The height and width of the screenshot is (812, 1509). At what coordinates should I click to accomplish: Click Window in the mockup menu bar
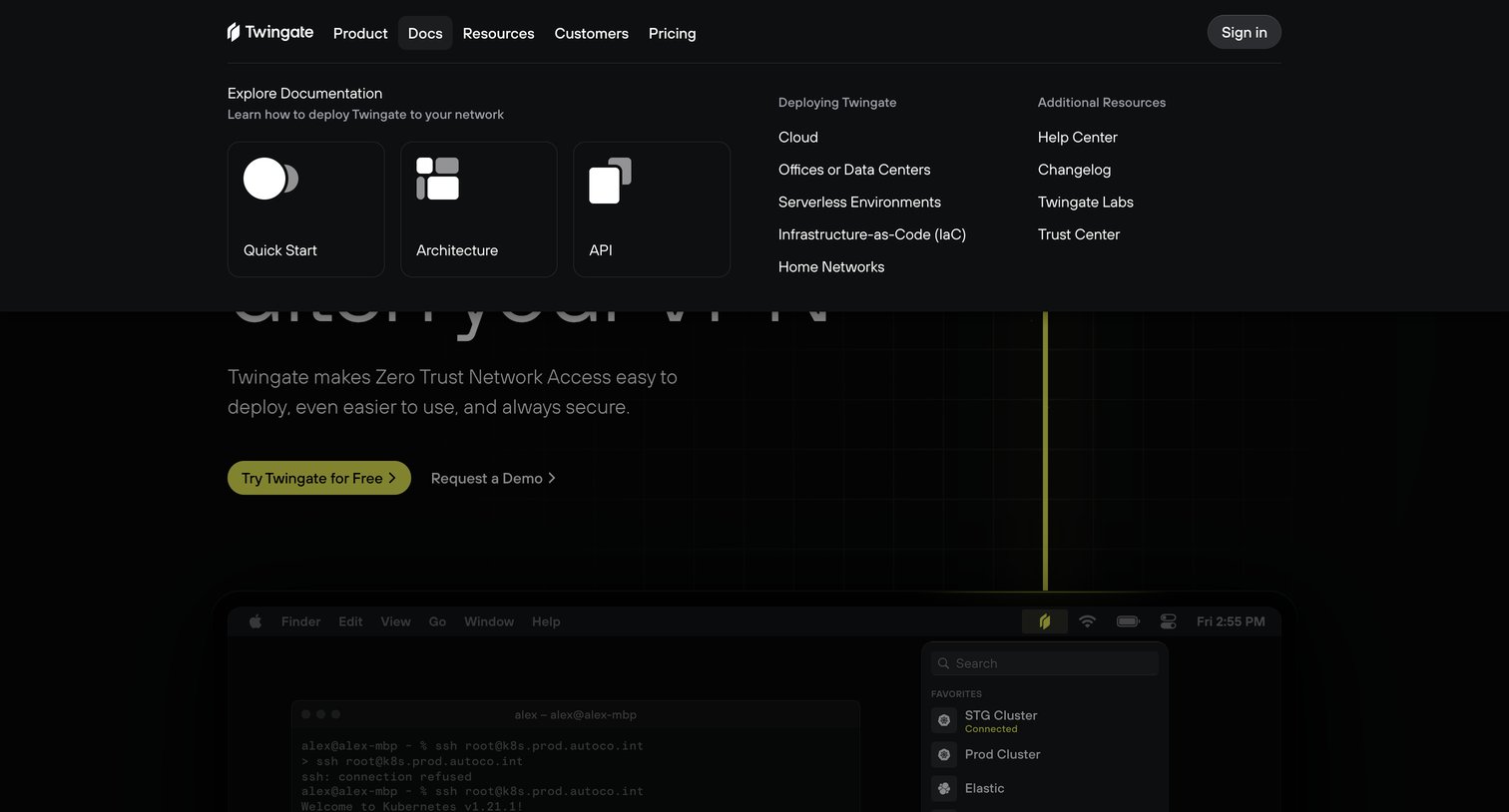[x=489, y=621]
